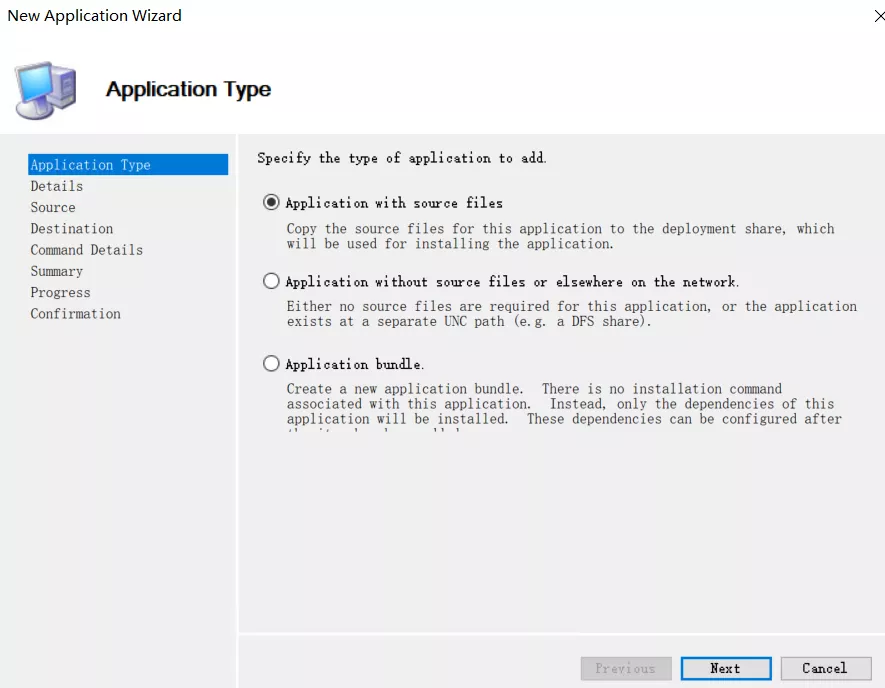Select the Application with source files radio button
This screenshot has width=885, height=688.
point(271,202)
